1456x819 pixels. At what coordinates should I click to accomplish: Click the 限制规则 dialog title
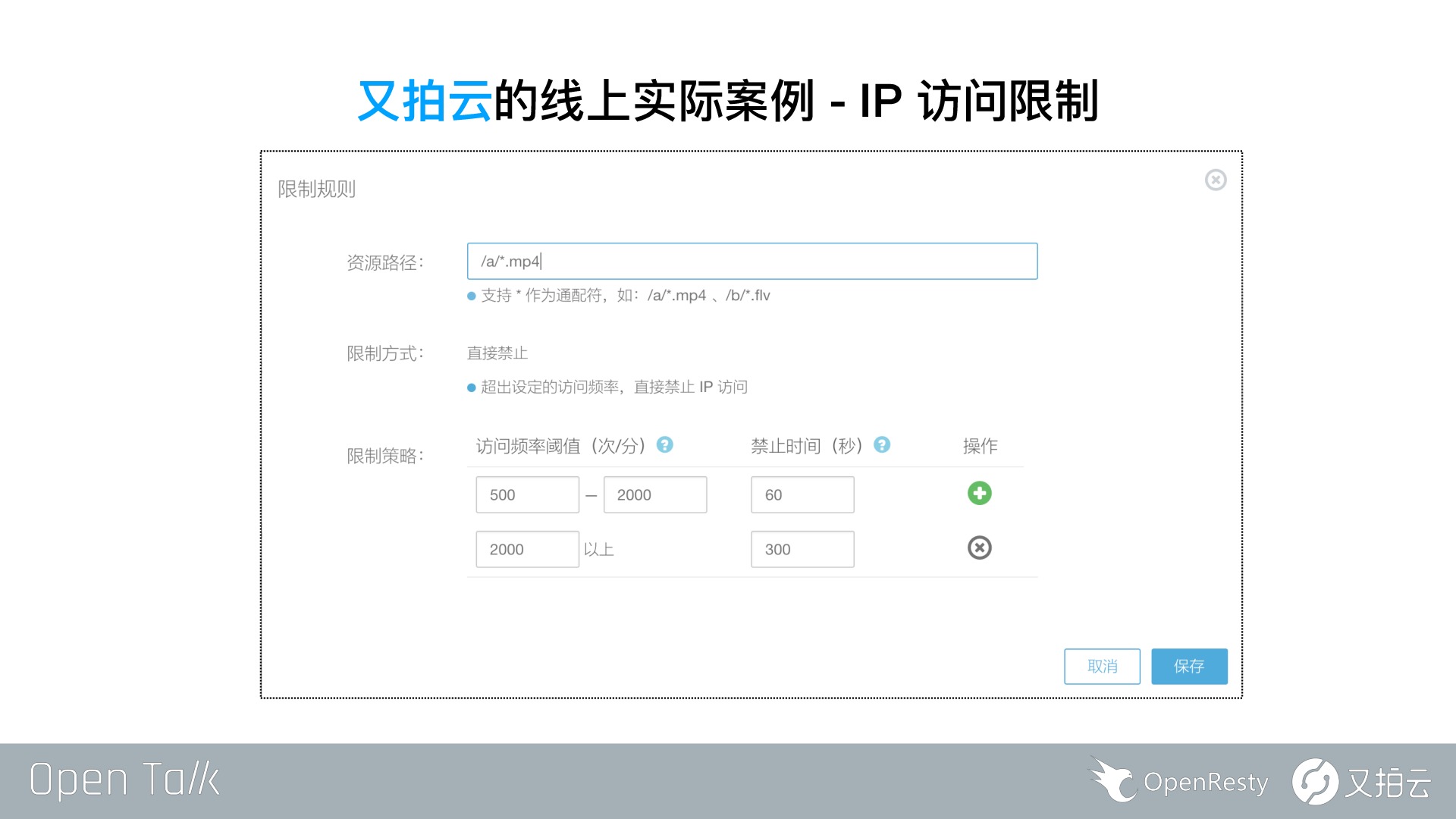tap(317, 189)
